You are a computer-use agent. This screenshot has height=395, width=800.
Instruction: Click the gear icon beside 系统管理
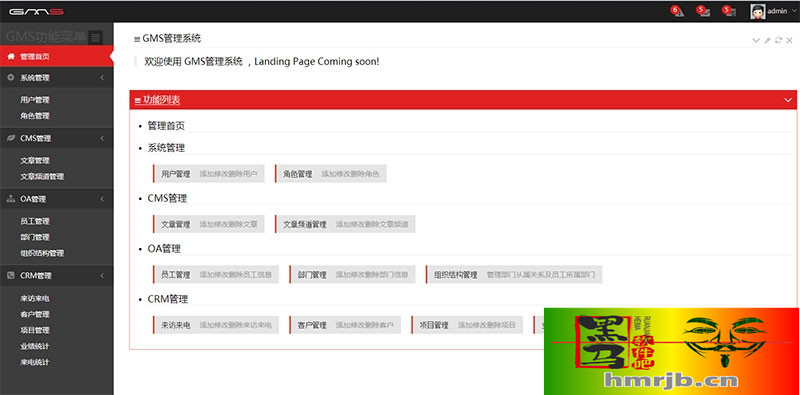pyautogui.click(x=11, y=78)
